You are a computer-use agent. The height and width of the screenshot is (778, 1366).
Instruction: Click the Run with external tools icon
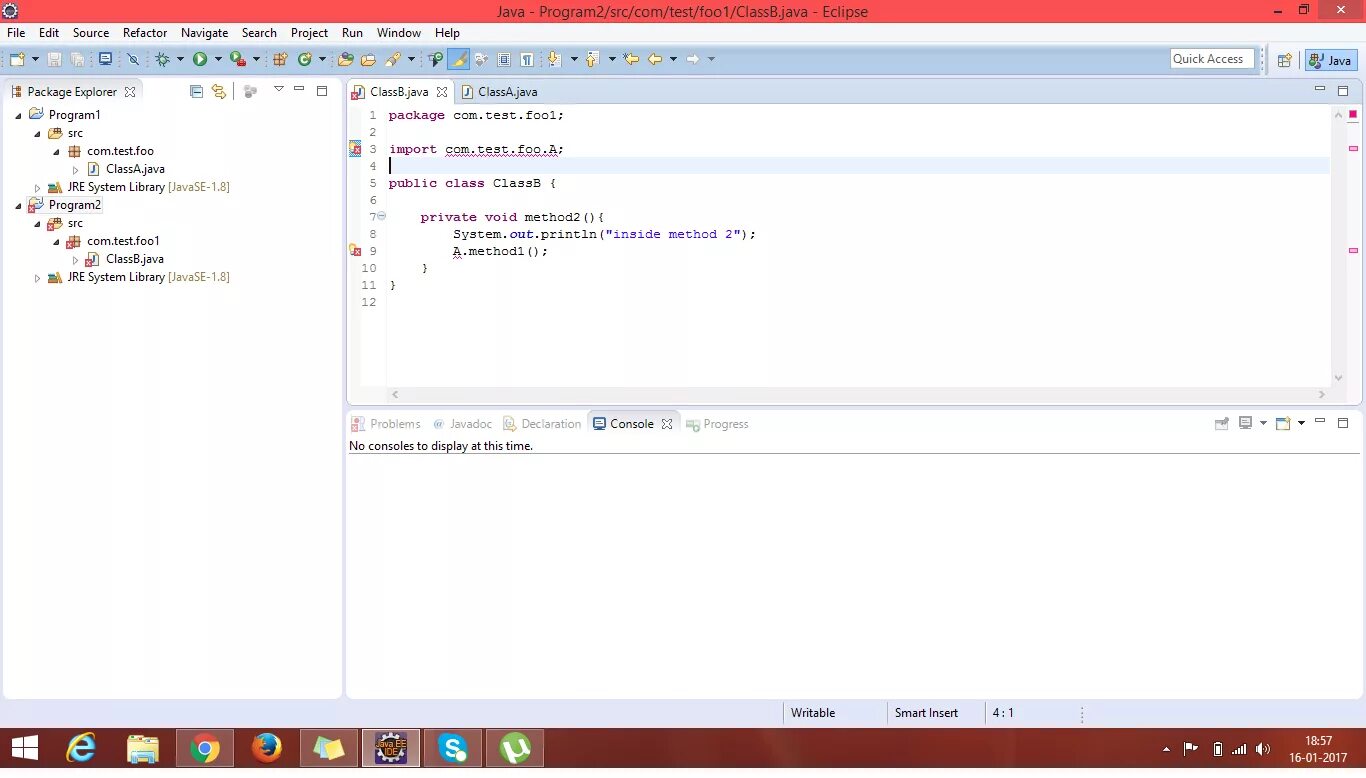(237, 60)
